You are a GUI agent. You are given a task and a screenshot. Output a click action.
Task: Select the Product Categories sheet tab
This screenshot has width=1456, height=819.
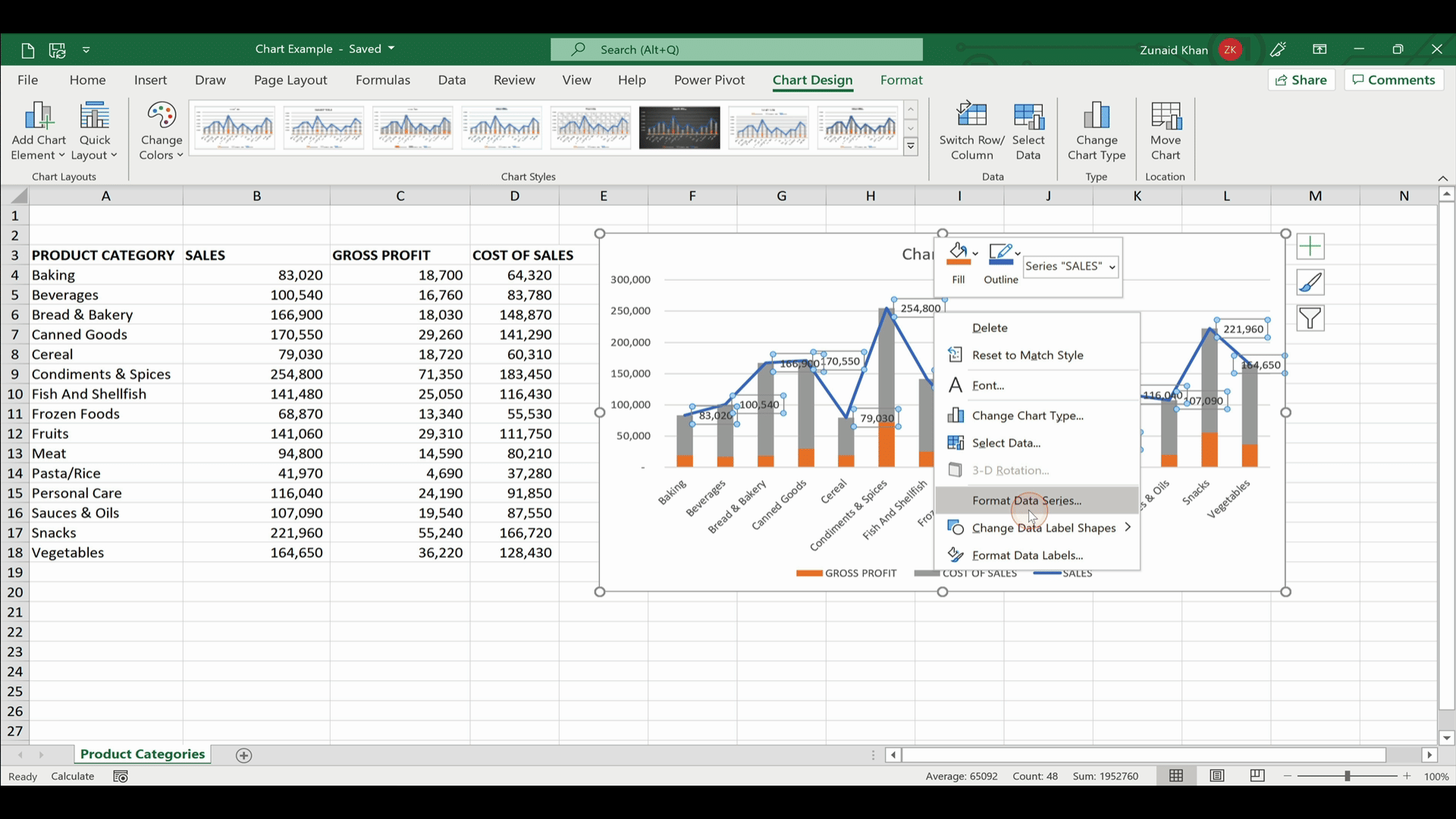tap(143, 755)
